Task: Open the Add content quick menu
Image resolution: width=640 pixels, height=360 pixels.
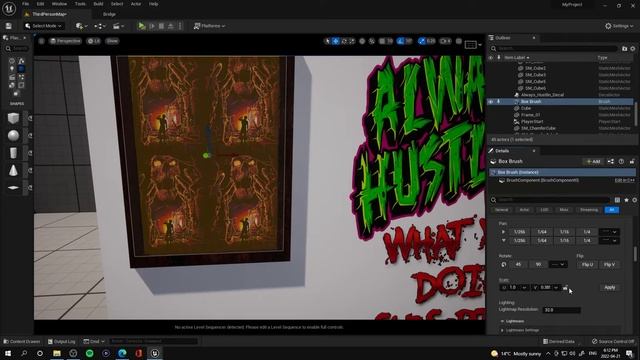Action: pyautogui.click(x=81, y=26)
